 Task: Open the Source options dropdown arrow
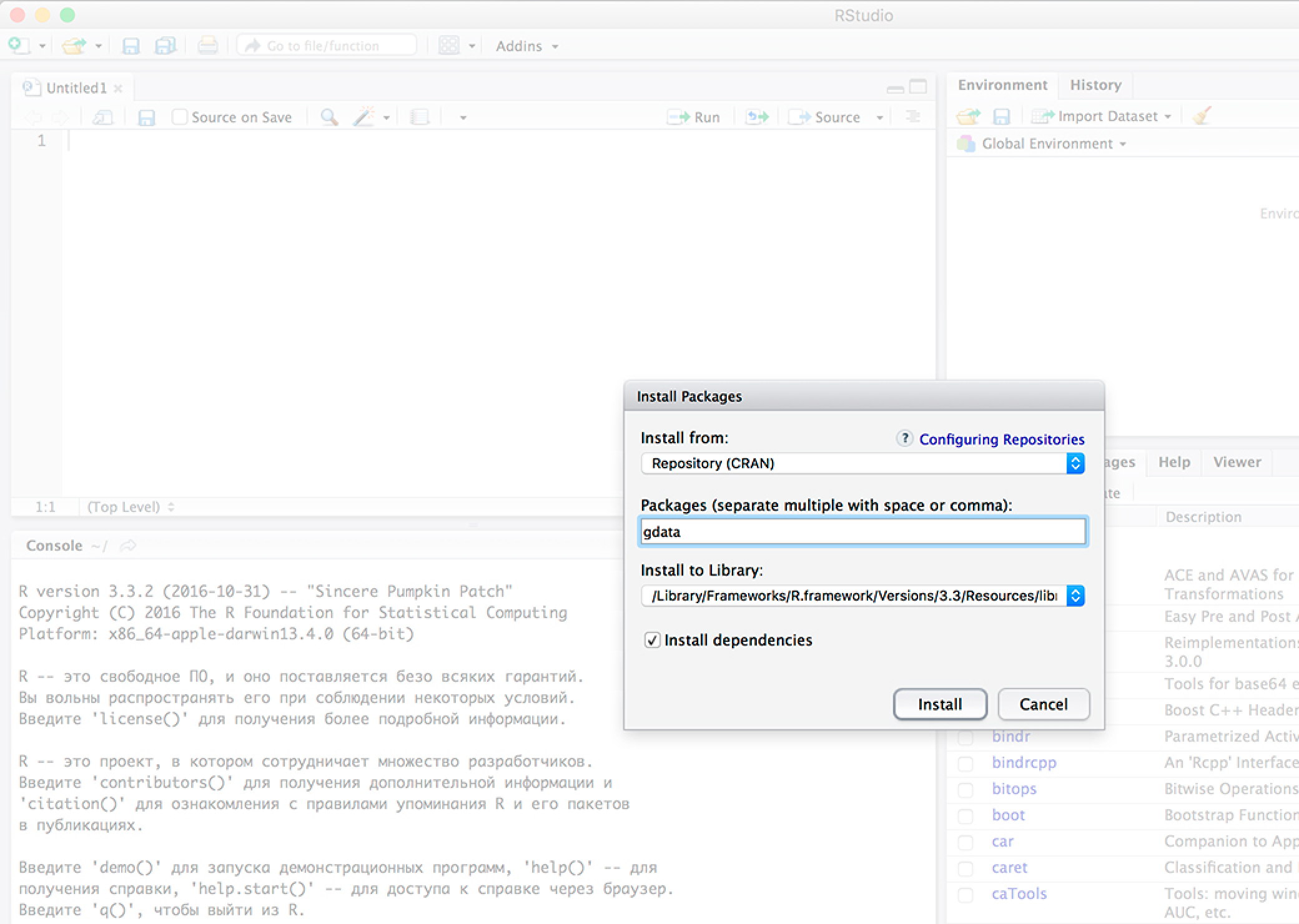pos(879,117)
